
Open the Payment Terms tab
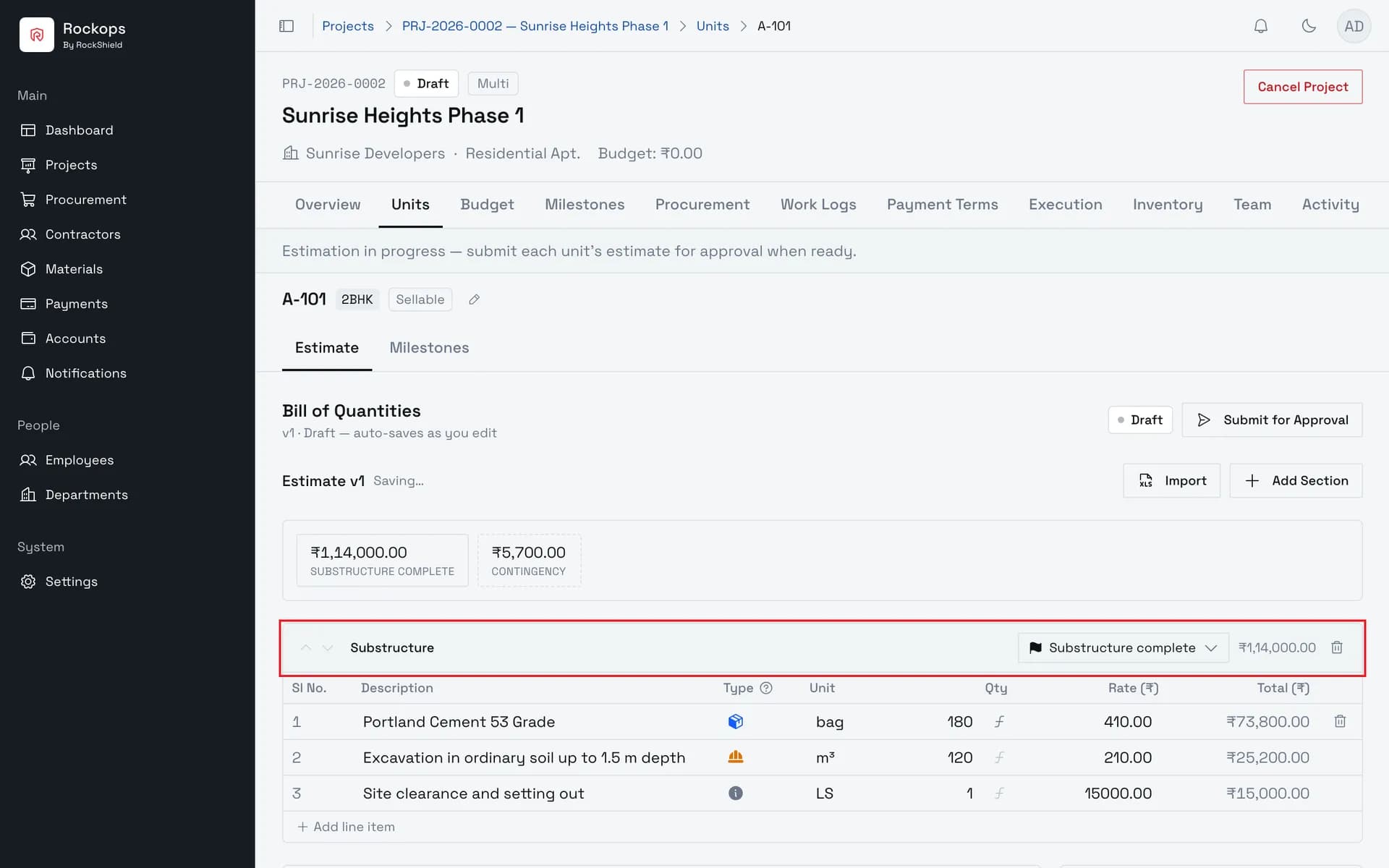[942, 205]
